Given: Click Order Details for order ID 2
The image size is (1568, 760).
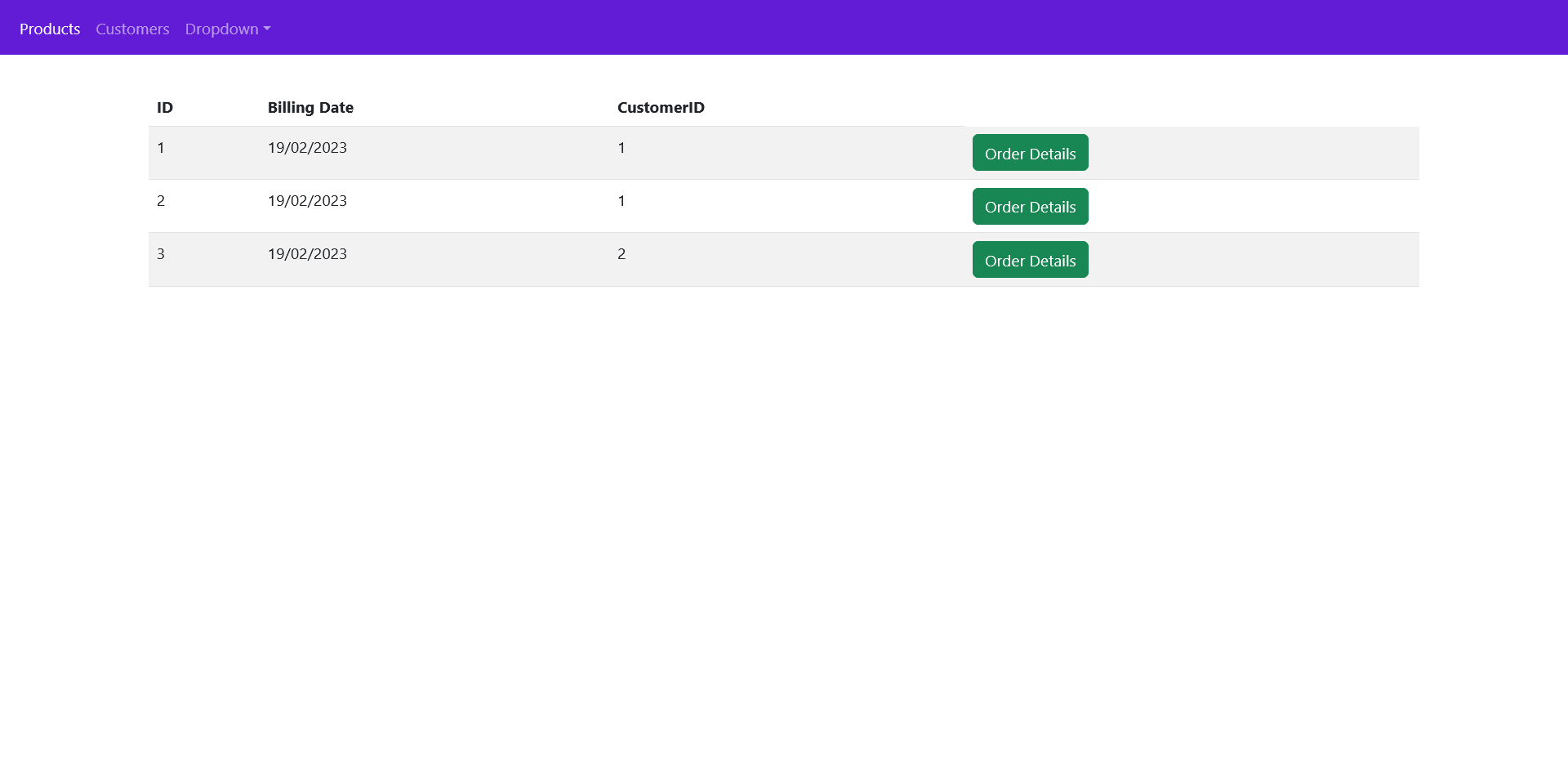Looking at the screenshot, I should point(1030,206).
